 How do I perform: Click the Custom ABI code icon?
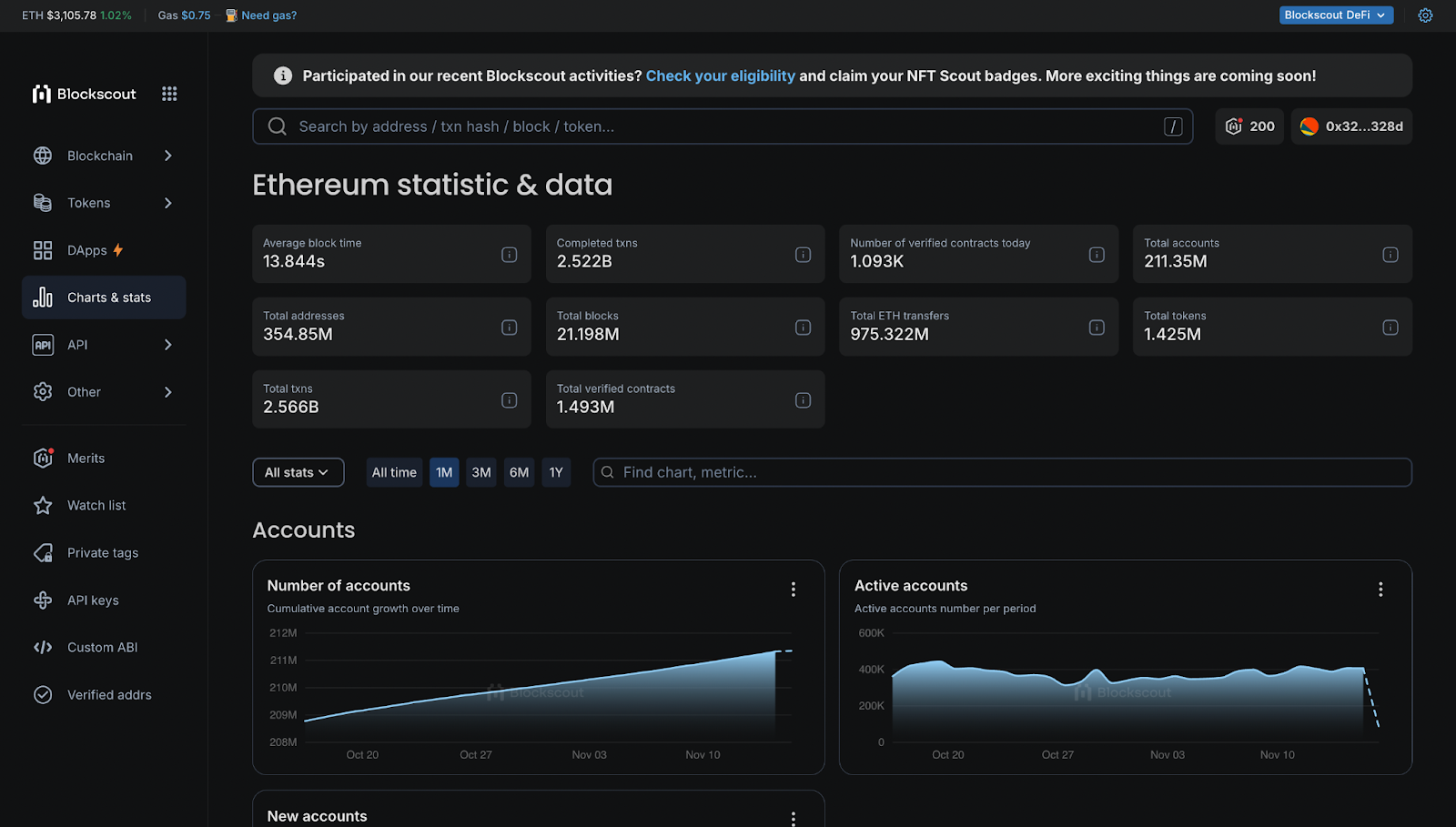coord(43,648)
